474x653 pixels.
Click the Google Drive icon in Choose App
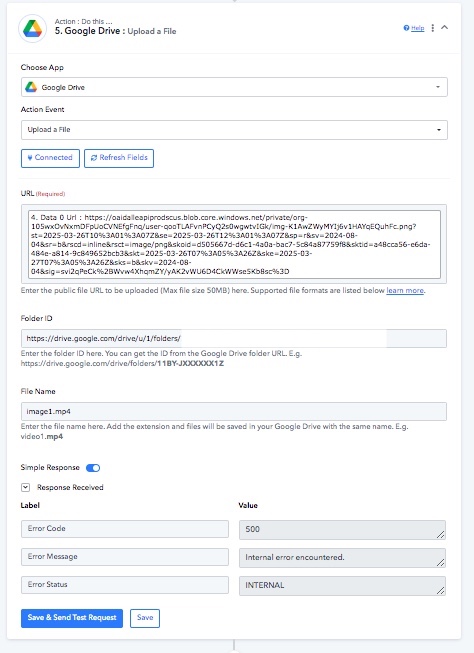tap(31, 87)
